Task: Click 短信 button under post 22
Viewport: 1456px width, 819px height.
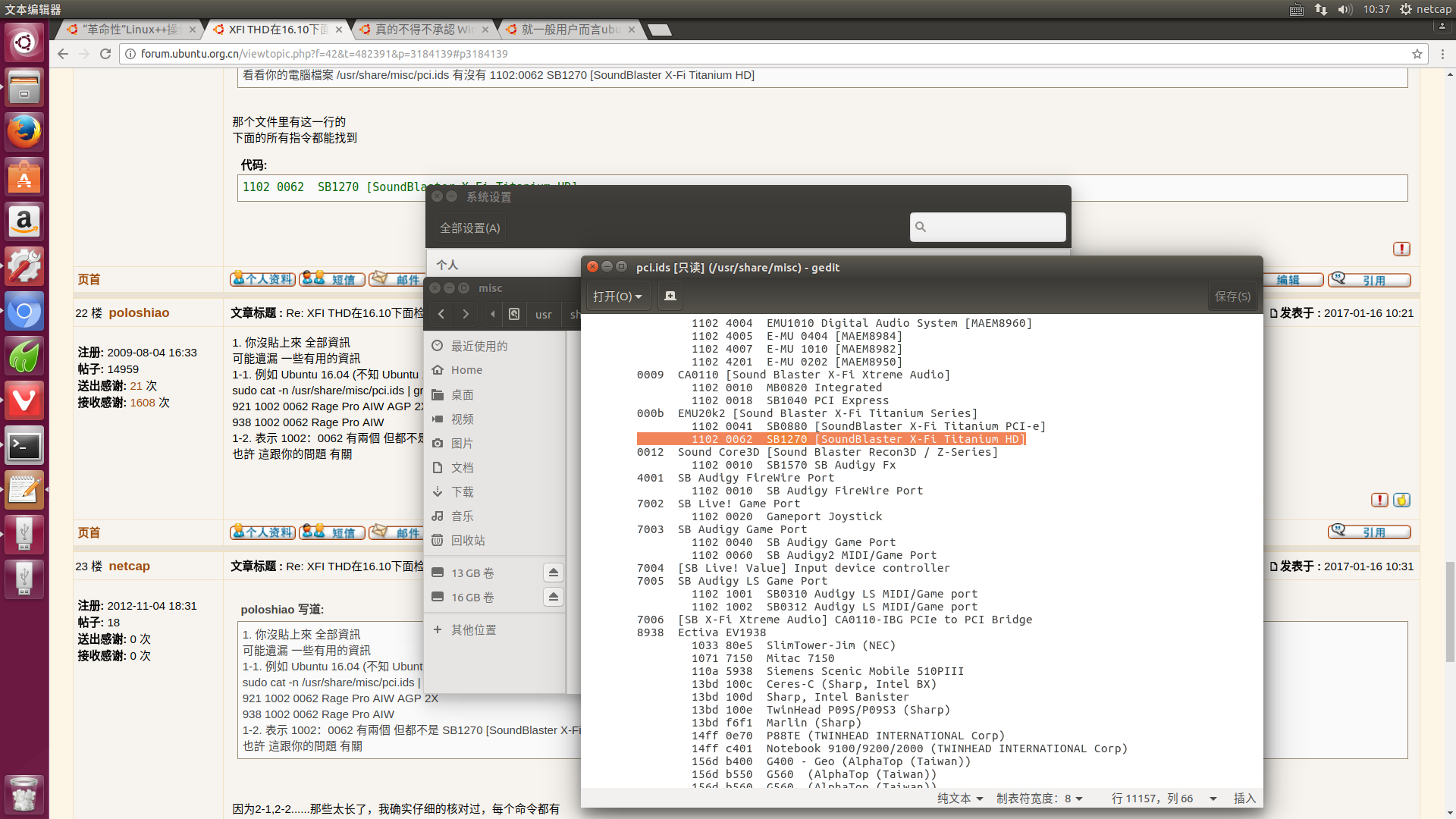Action: coord(332,532)
